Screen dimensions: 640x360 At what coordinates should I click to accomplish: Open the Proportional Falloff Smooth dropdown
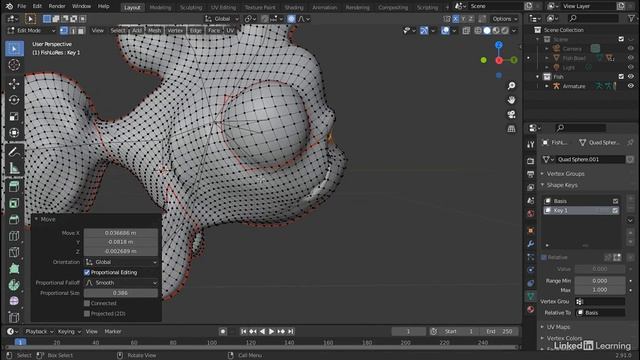121,282
